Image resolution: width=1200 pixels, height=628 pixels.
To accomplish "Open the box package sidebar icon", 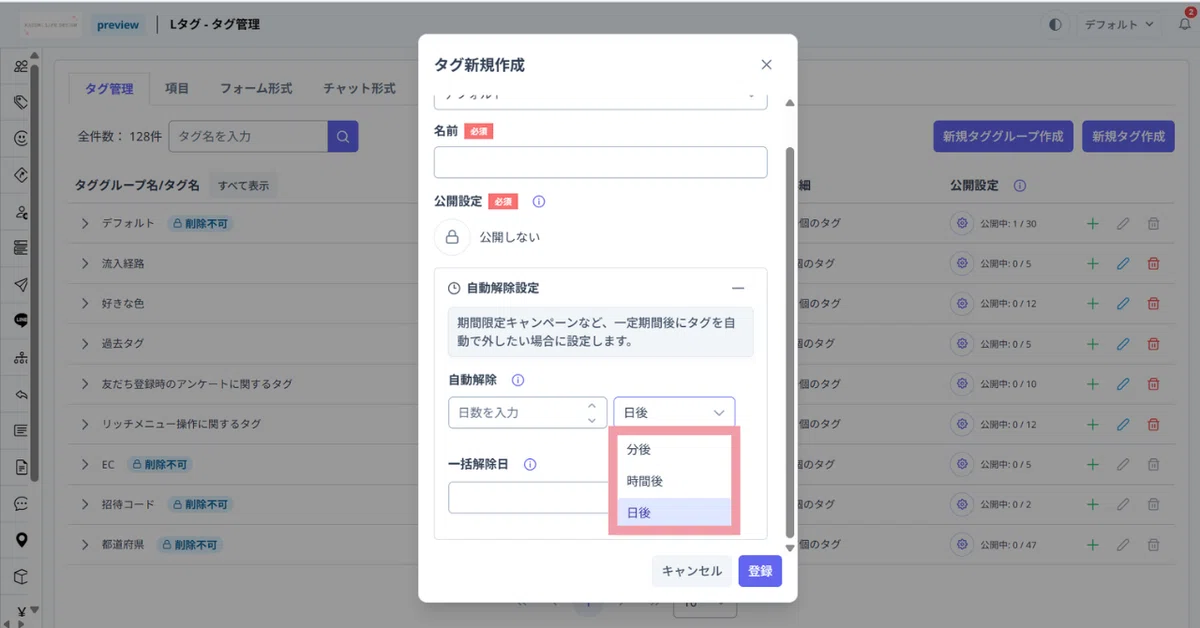I will (x=21, y=576).
